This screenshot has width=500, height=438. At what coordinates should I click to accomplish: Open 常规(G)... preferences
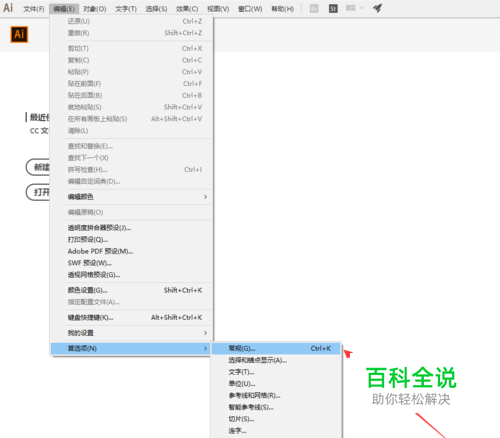(276, 349)
